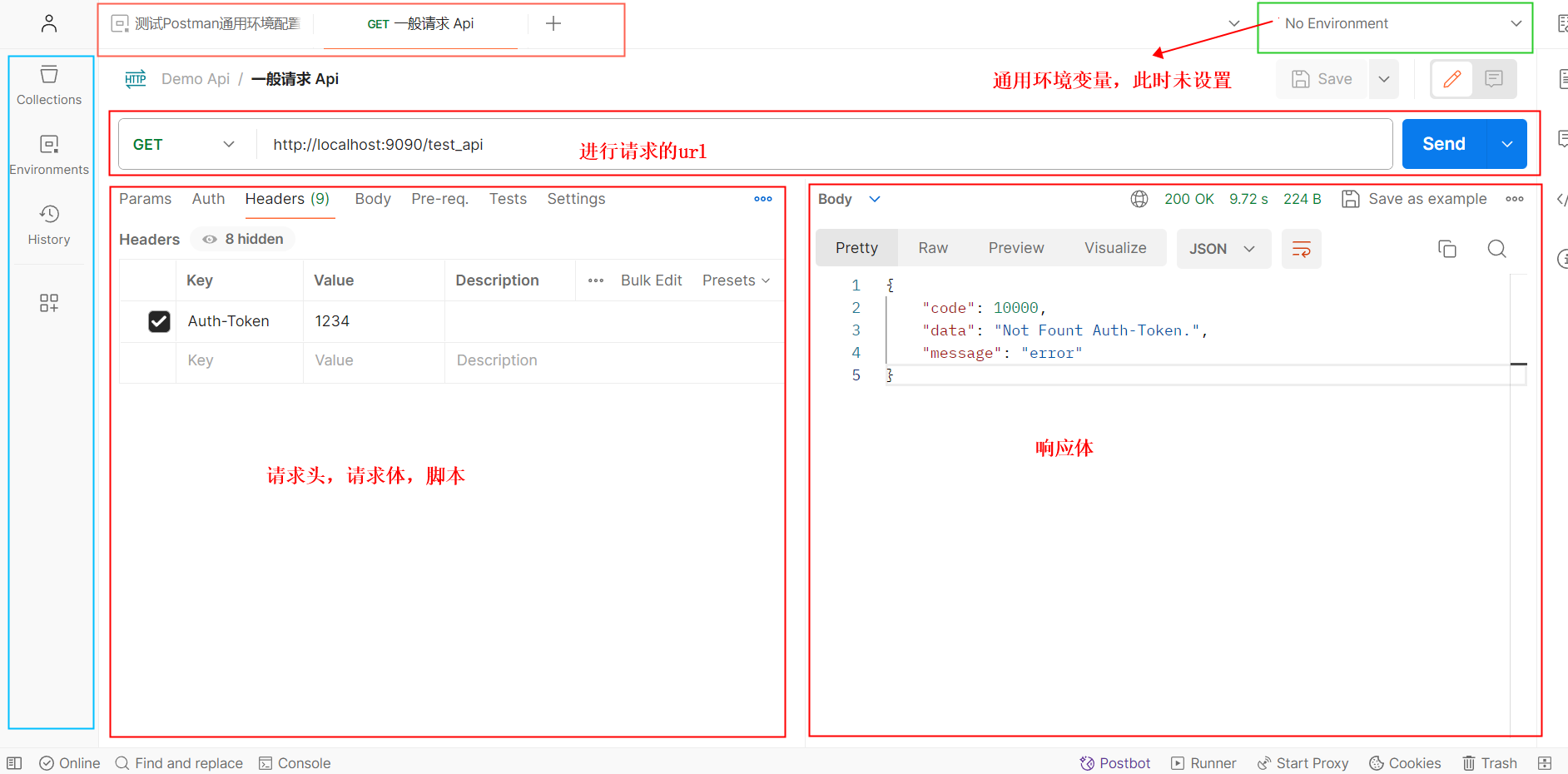Select the GET 一般请求 Api tab
Viewport: 1568px width, 774px height.
point(420,23)
